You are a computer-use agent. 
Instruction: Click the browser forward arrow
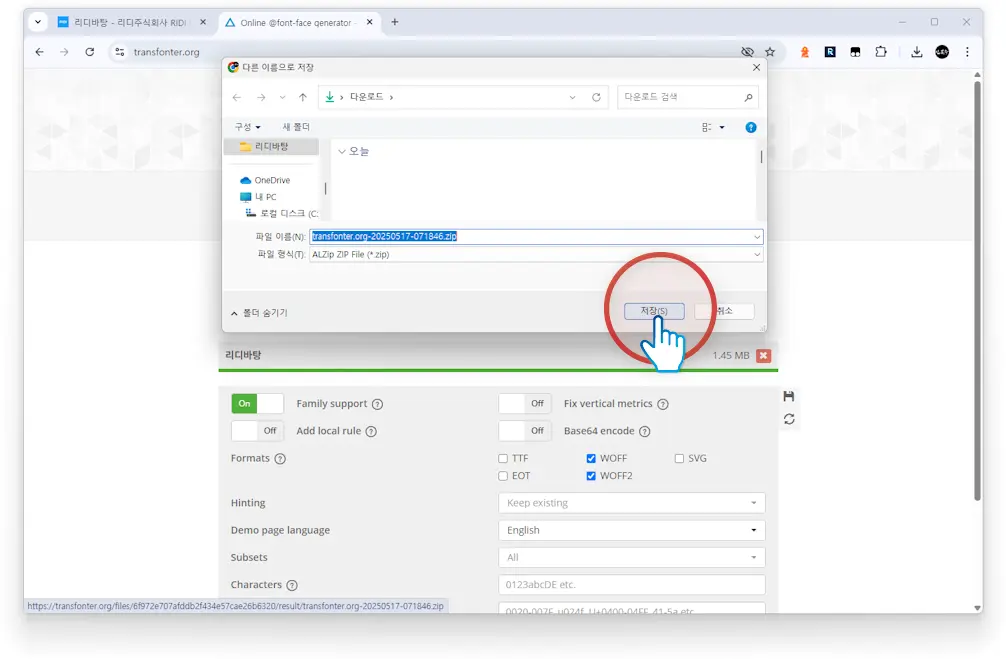[x=64, y=52]
